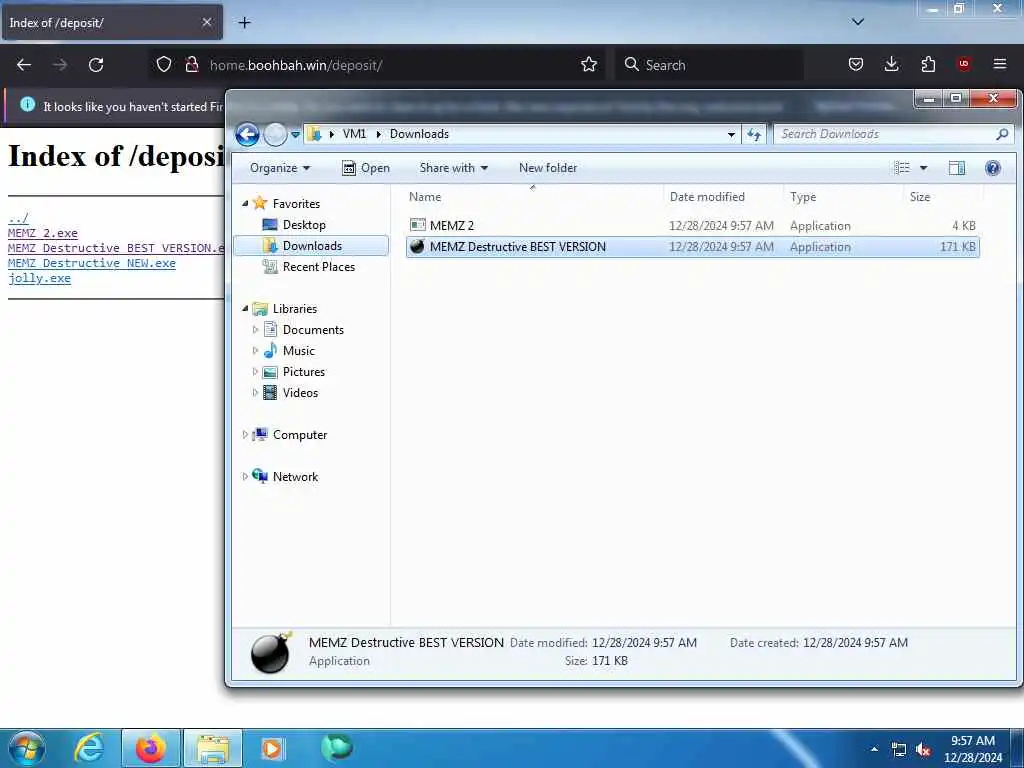Open MEMZ Destructive BEST VERSION.exe link

tap(116, 248)
